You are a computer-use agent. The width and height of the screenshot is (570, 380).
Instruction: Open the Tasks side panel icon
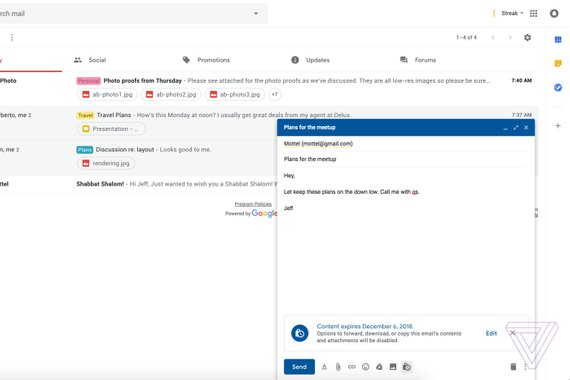558,87
